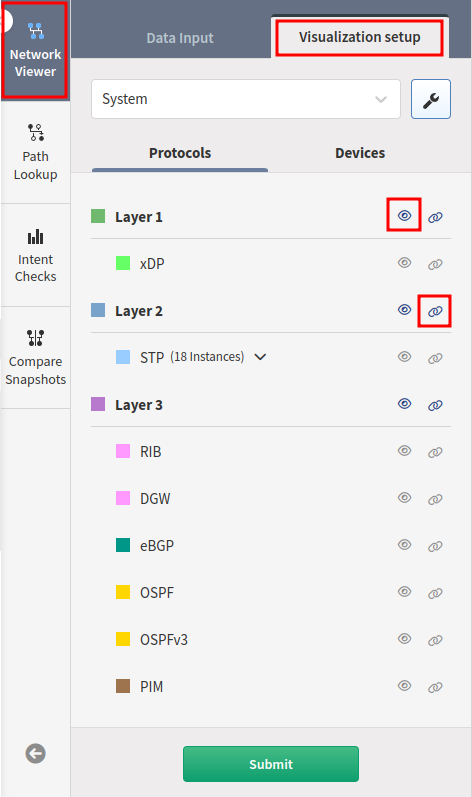Viewport: 472px width, 797px height.
Task: Open the System layout dropdown
Action: (x=246, y=99)
